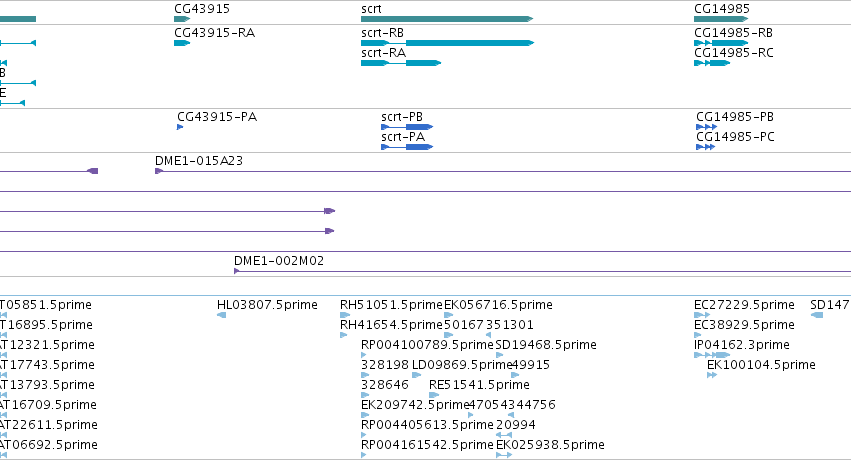Click the HL03807.5prime EST arrow glyph

tap(221, 315)
